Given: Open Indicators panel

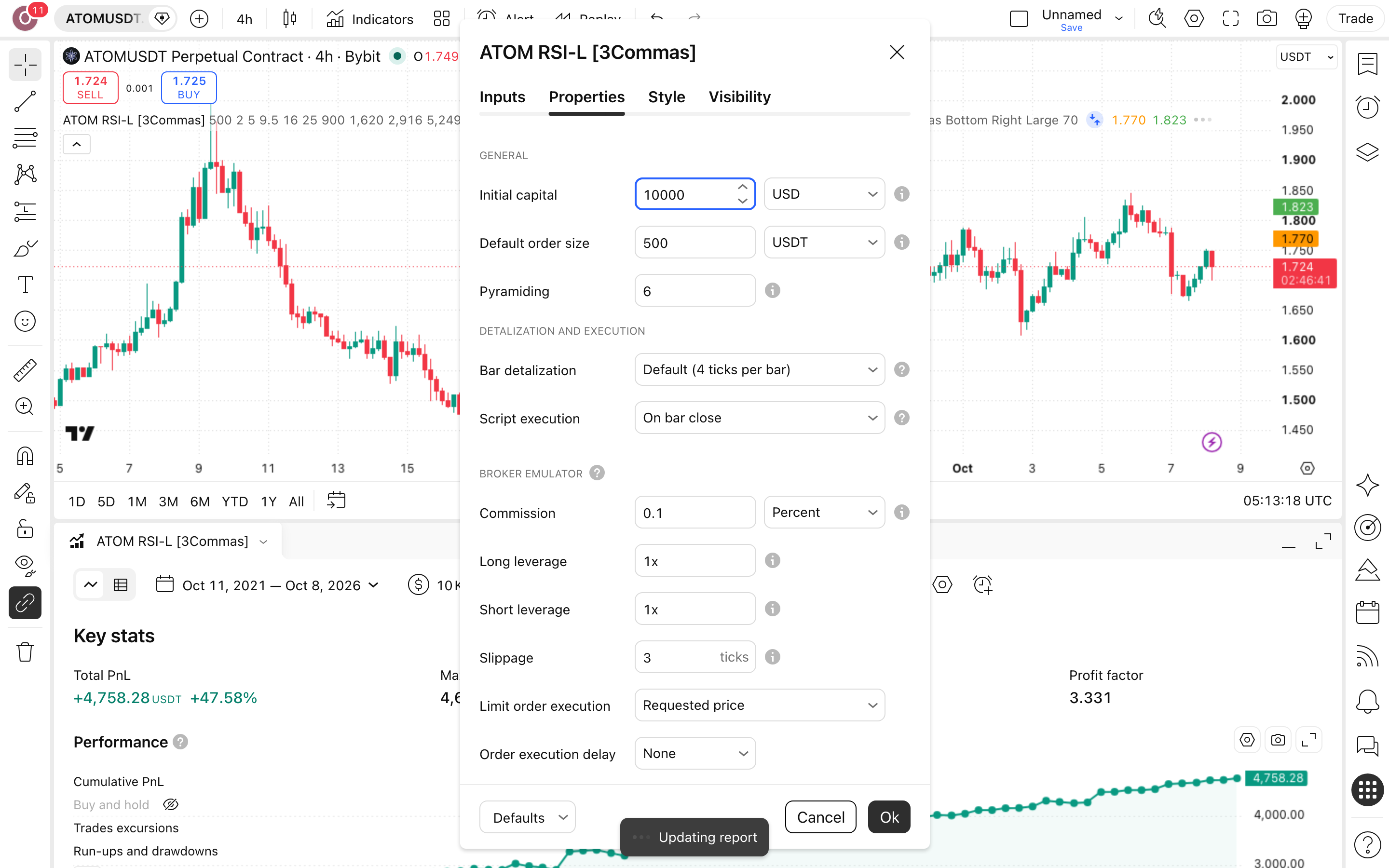Looking at the screenshot, I should [369, 19].
